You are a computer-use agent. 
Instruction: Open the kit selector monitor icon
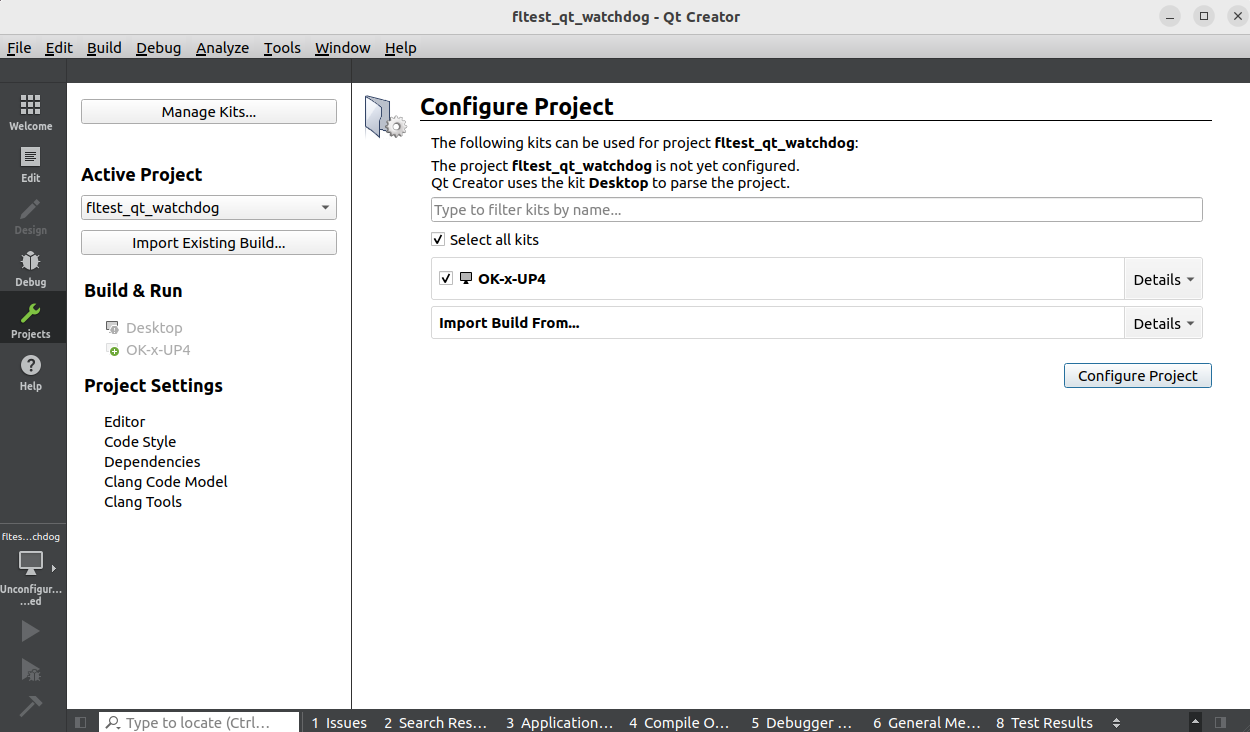[31, 563]
